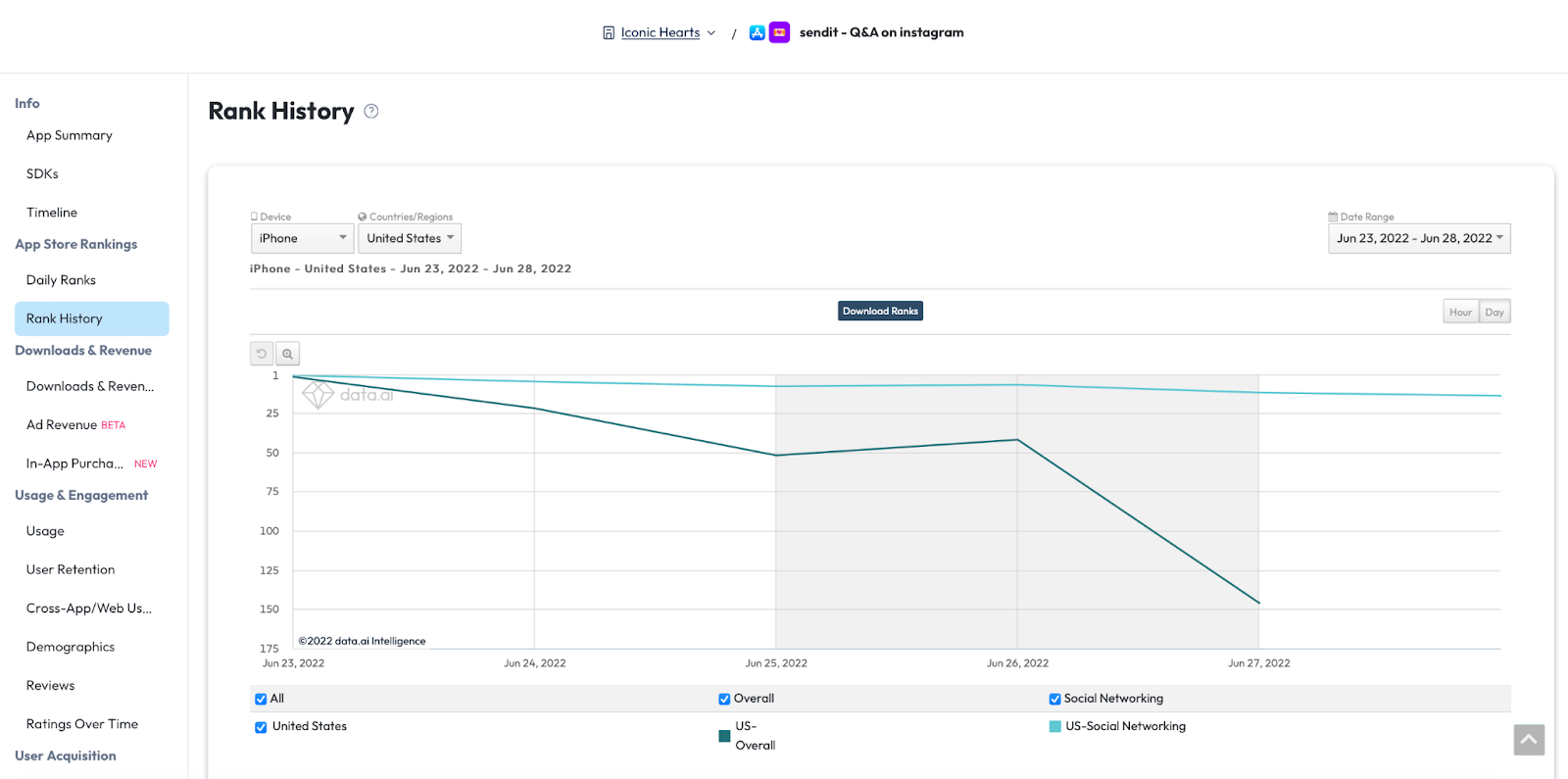The height and width of the screenshot is (779, 1568).
Task: Click the chart reset zoom icon
Action: coord(262,354)
